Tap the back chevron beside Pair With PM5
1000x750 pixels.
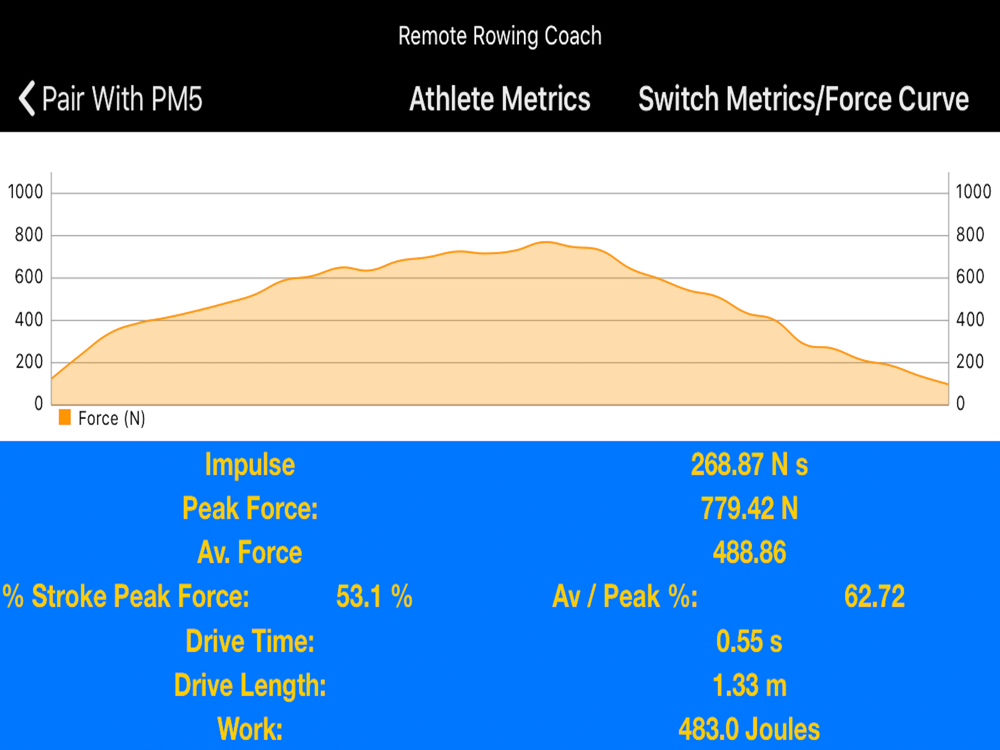click(x=27, y=99)
